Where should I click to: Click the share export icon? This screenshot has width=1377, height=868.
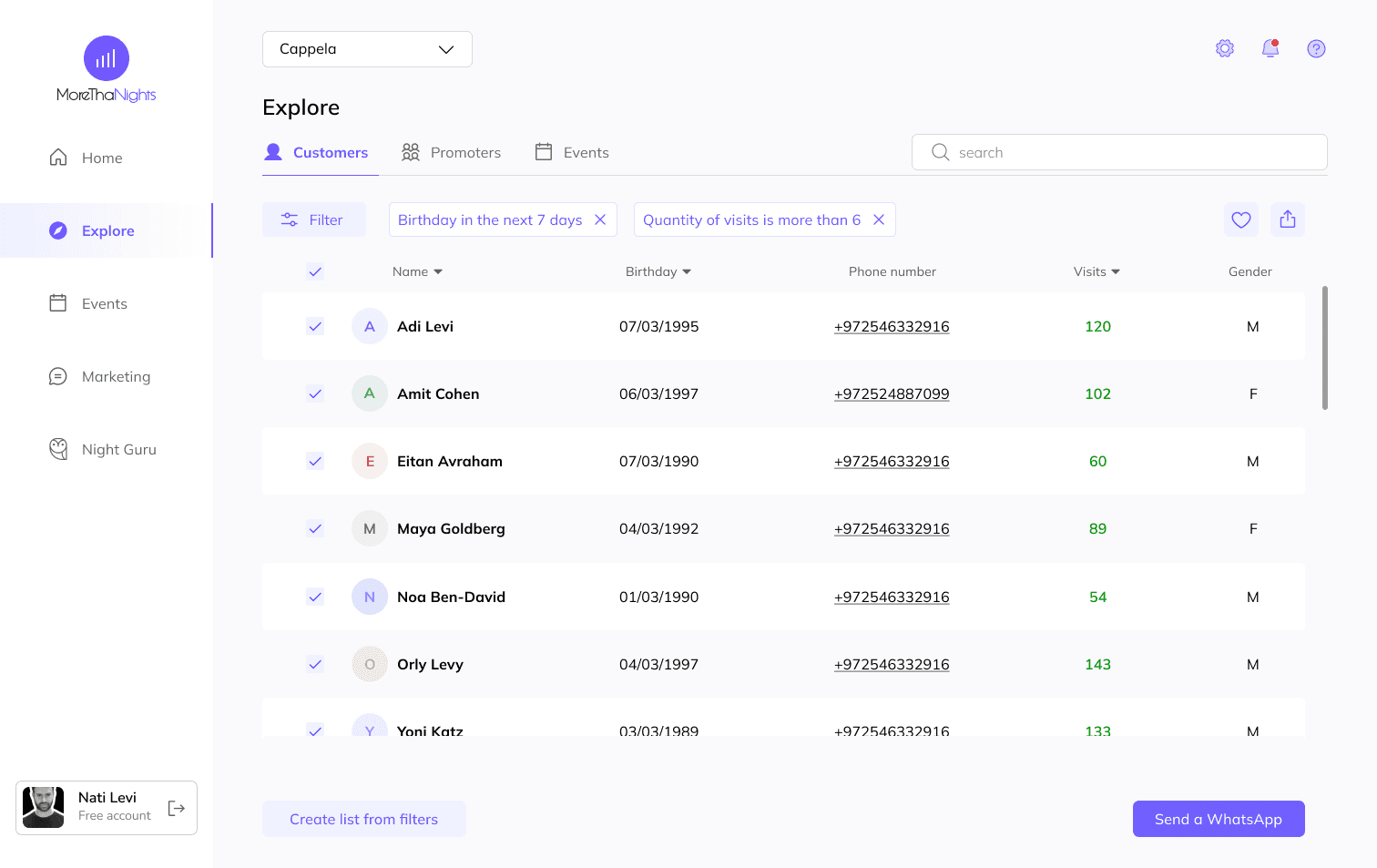(x=1288, y=220)
